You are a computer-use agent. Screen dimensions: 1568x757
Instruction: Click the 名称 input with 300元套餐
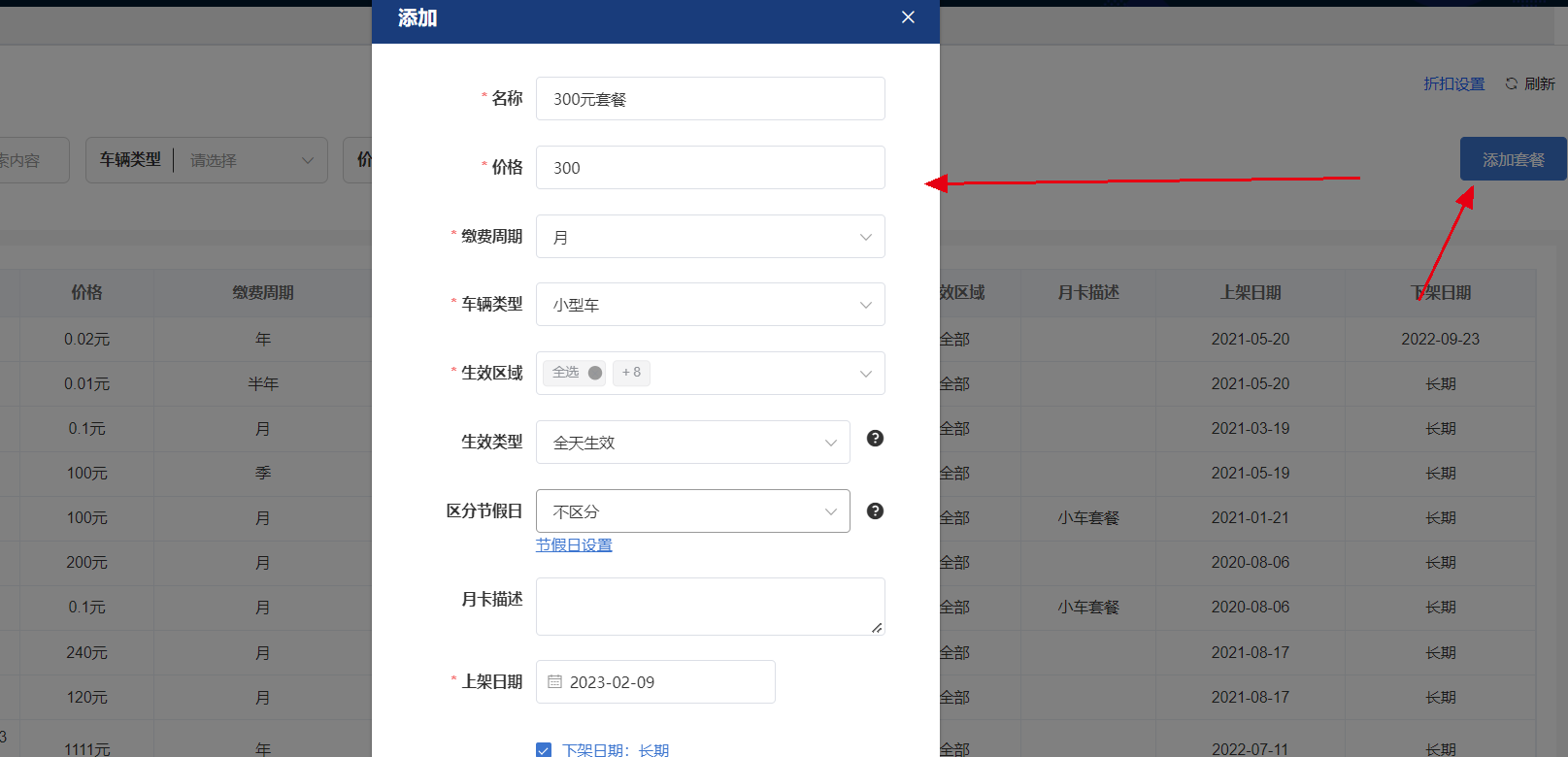point(711,99)
